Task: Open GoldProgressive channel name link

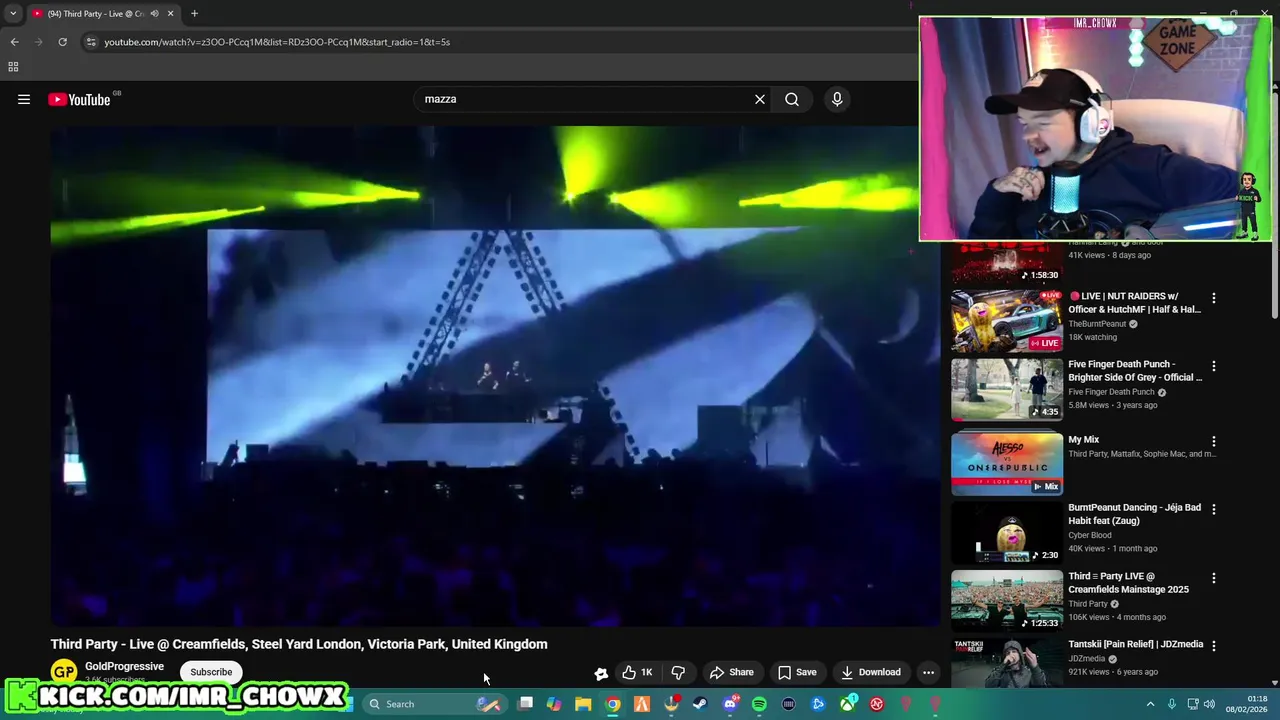Action: point(124,666)
